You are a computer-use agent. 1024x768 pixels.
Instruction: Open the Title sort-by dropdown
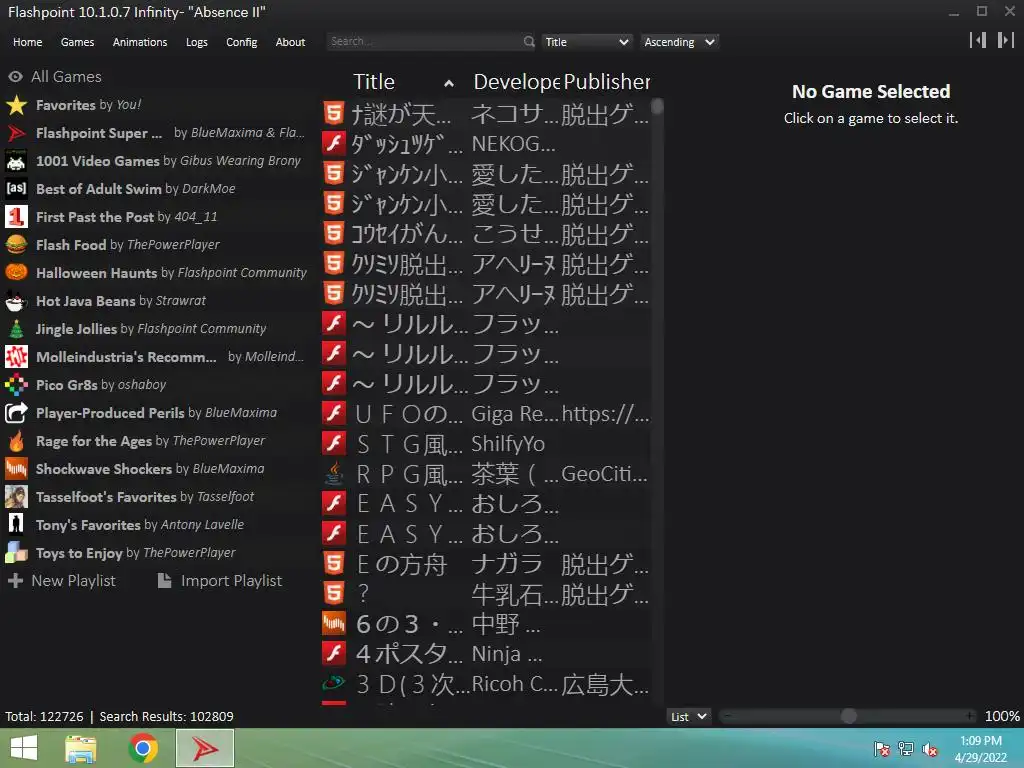[586, 42]
